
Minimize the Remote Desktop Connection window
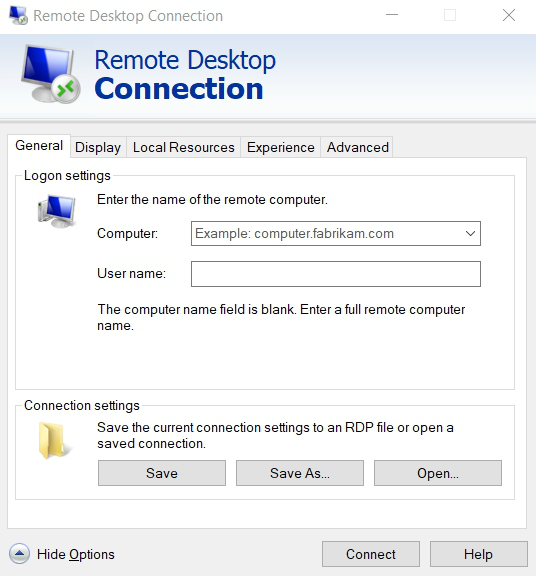click(x=392, y=15)
